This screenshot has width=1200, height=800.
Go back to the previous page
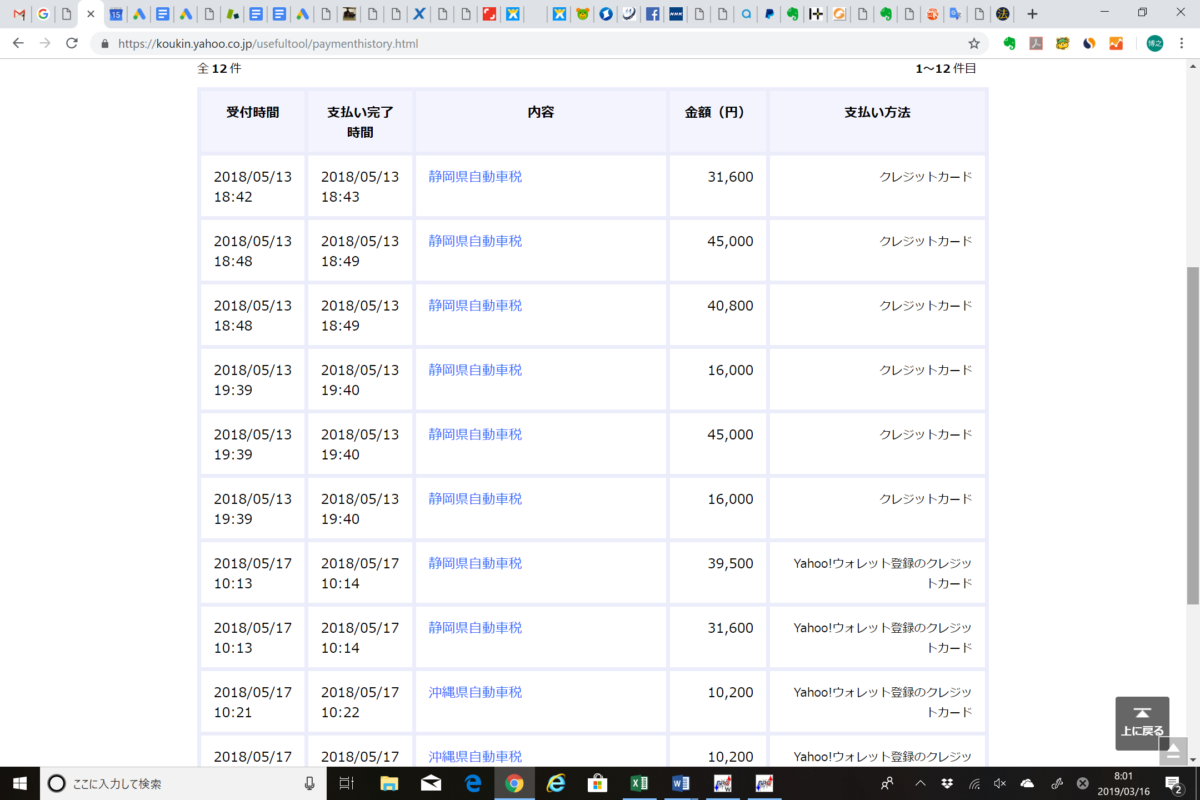18,43
